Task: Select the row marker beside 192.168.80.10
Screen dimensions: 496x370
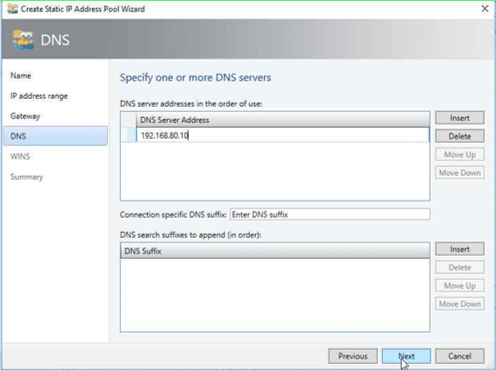Action: pos(128,135)
